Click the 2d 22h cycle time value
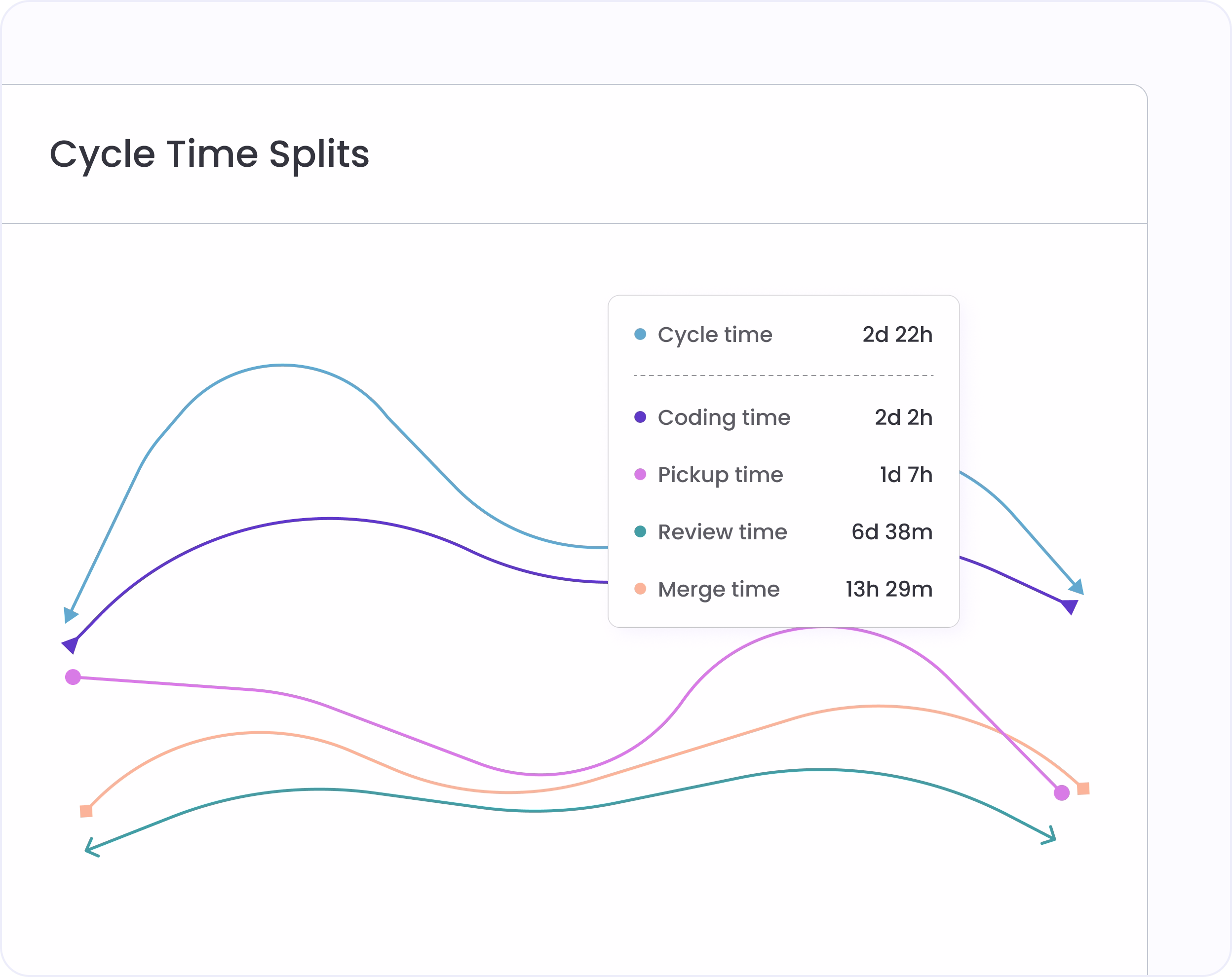 click(897, 334)
